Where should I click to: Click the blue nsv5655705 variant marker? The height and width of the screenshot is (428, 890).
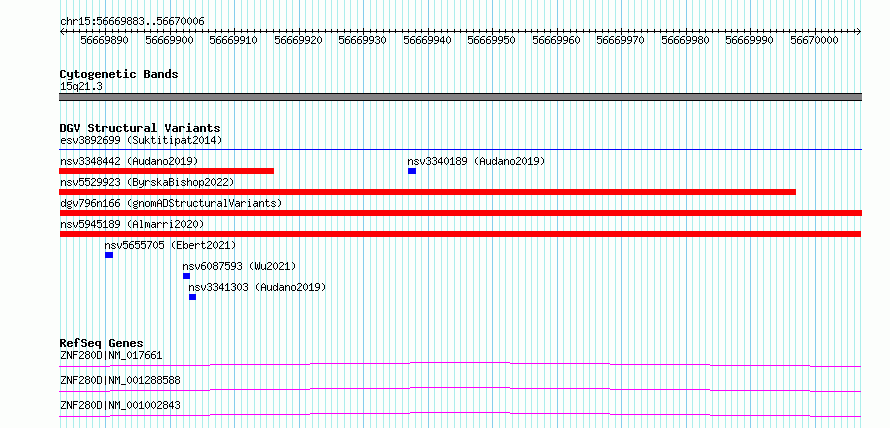pos(109,255)
